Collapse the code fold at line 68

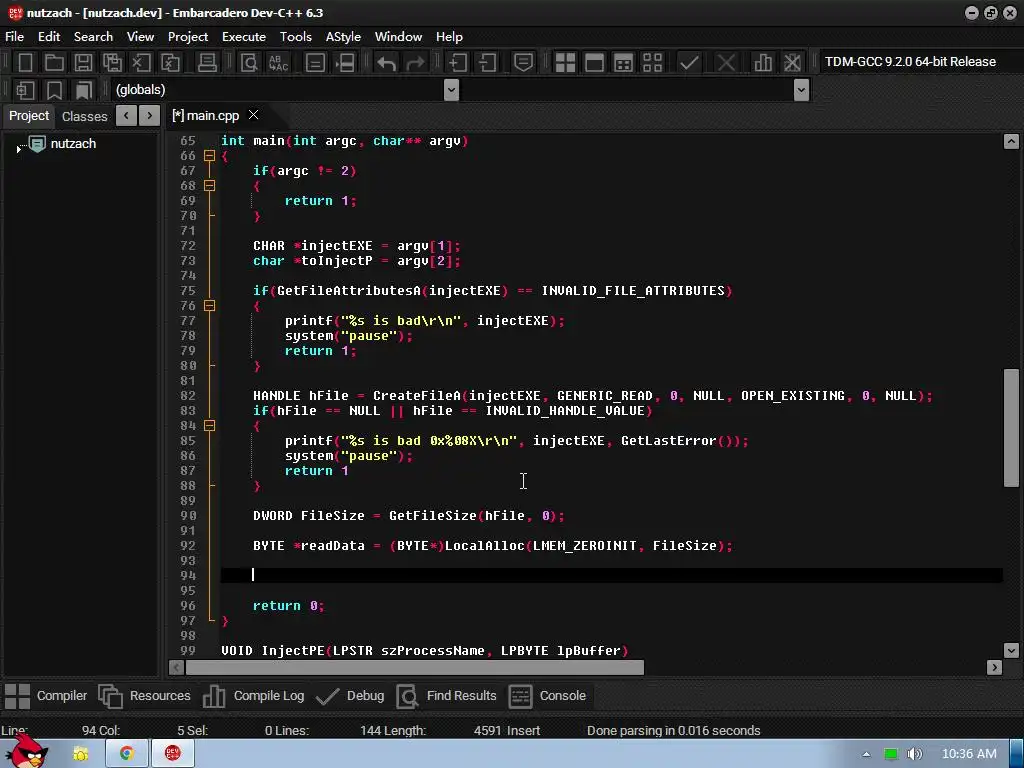click(x=209, y=185)
